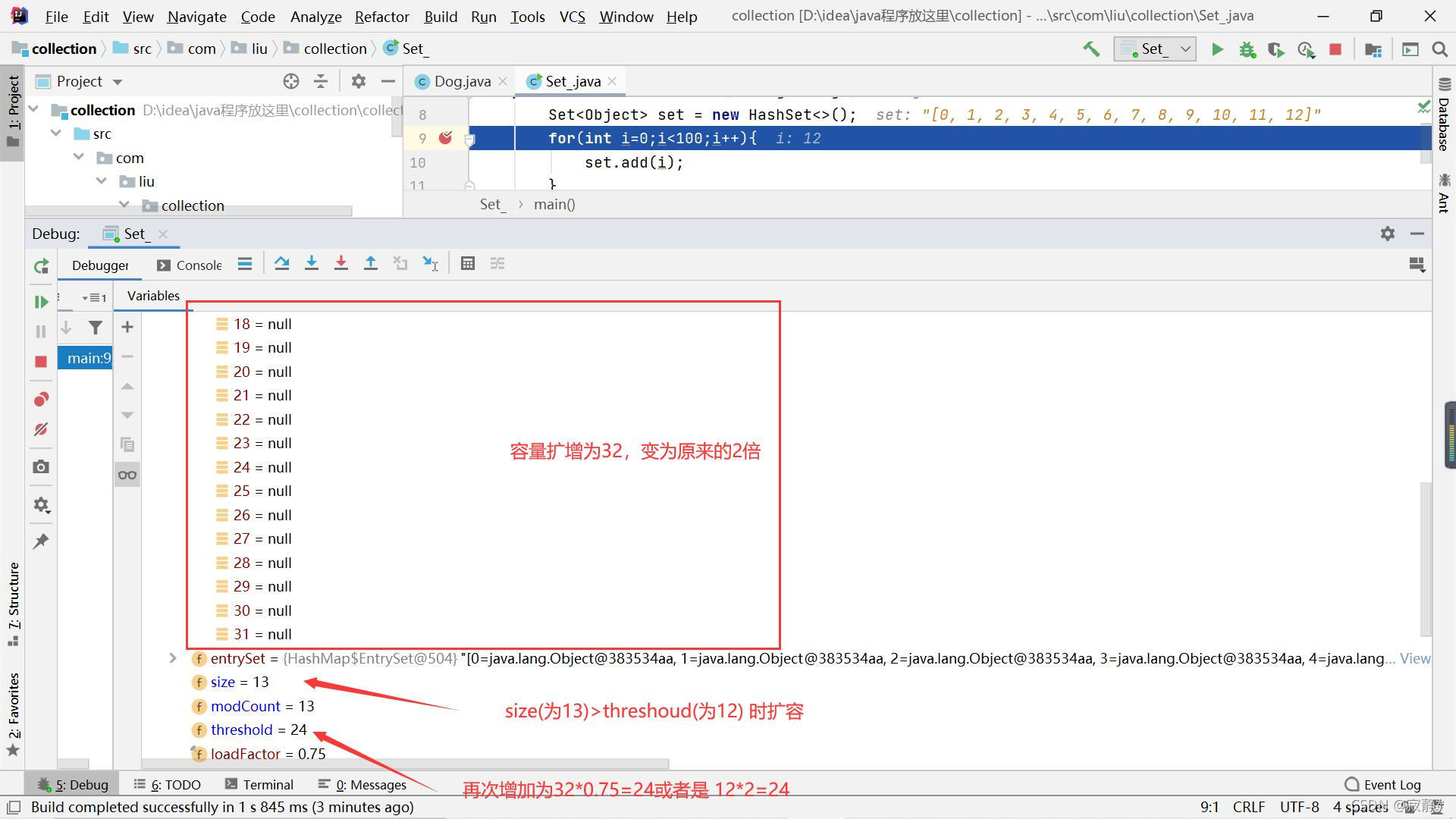Open the Terminal tool window
This screenshot has width=1456, height=819.
click(x=259, y=784)
